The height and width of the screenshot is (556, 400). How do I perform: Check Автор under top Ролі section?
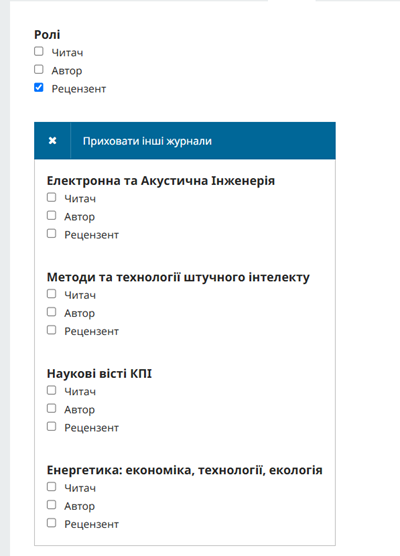[x=39, y=69]
